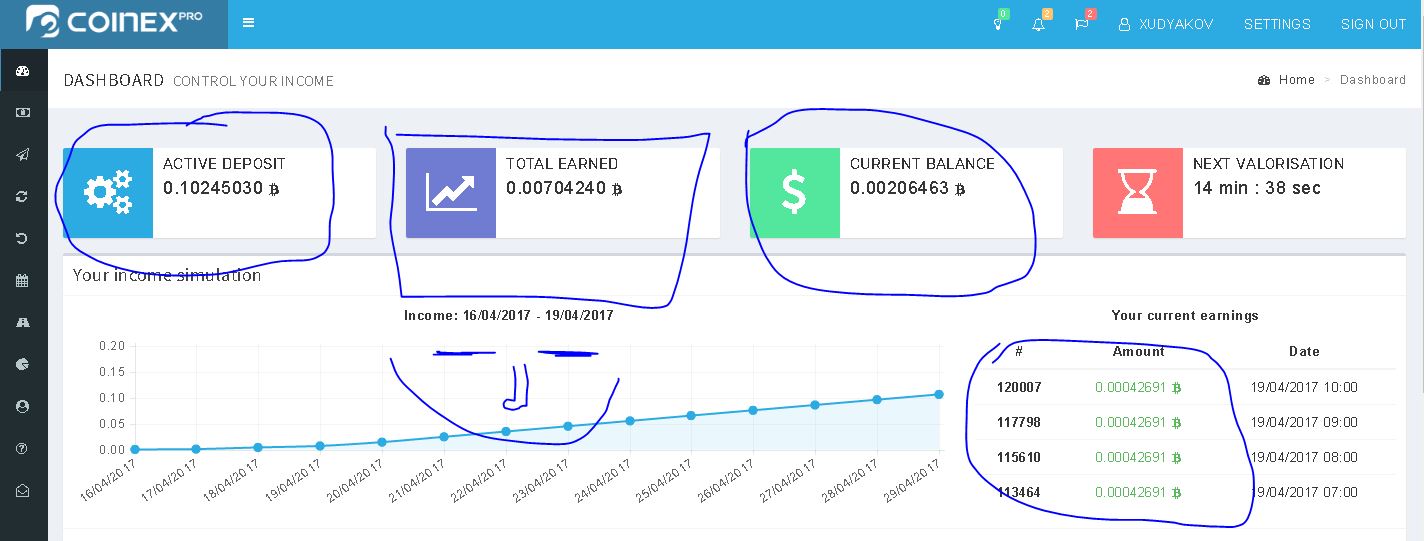Viewport: 1424px width, 541px height.
Task: Open SETTINGS in the top bar
Action: point(1277,24)
